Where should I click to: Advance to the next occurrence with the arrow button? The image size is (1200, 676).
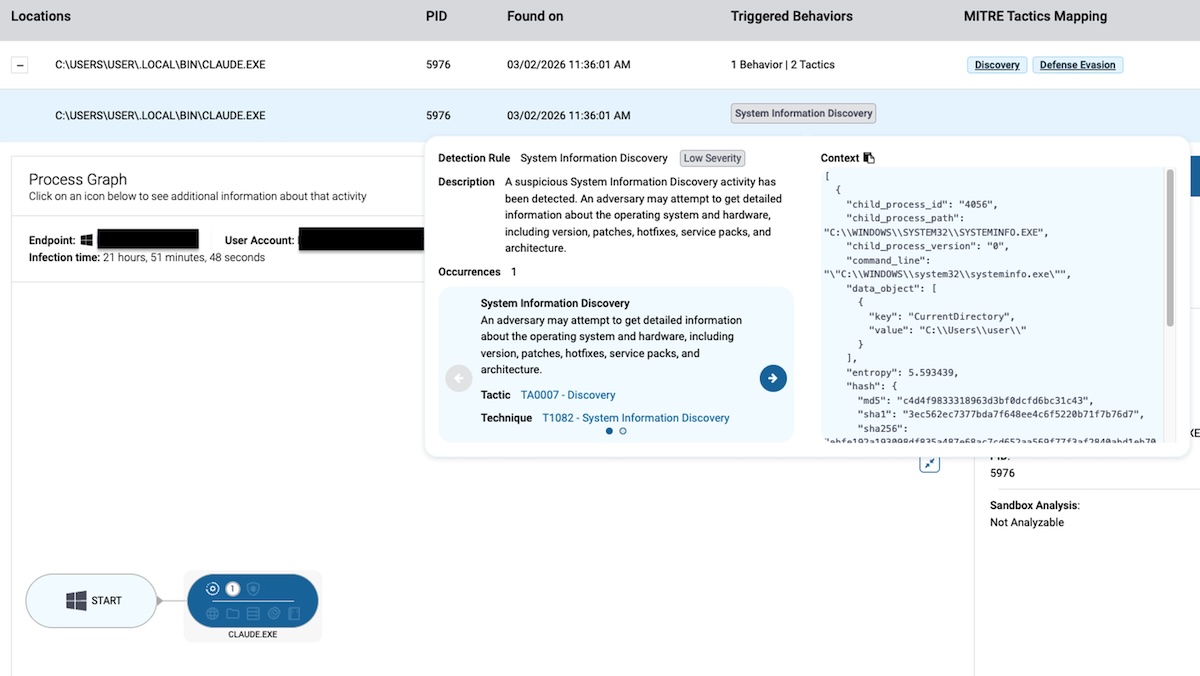pos(772,378)
